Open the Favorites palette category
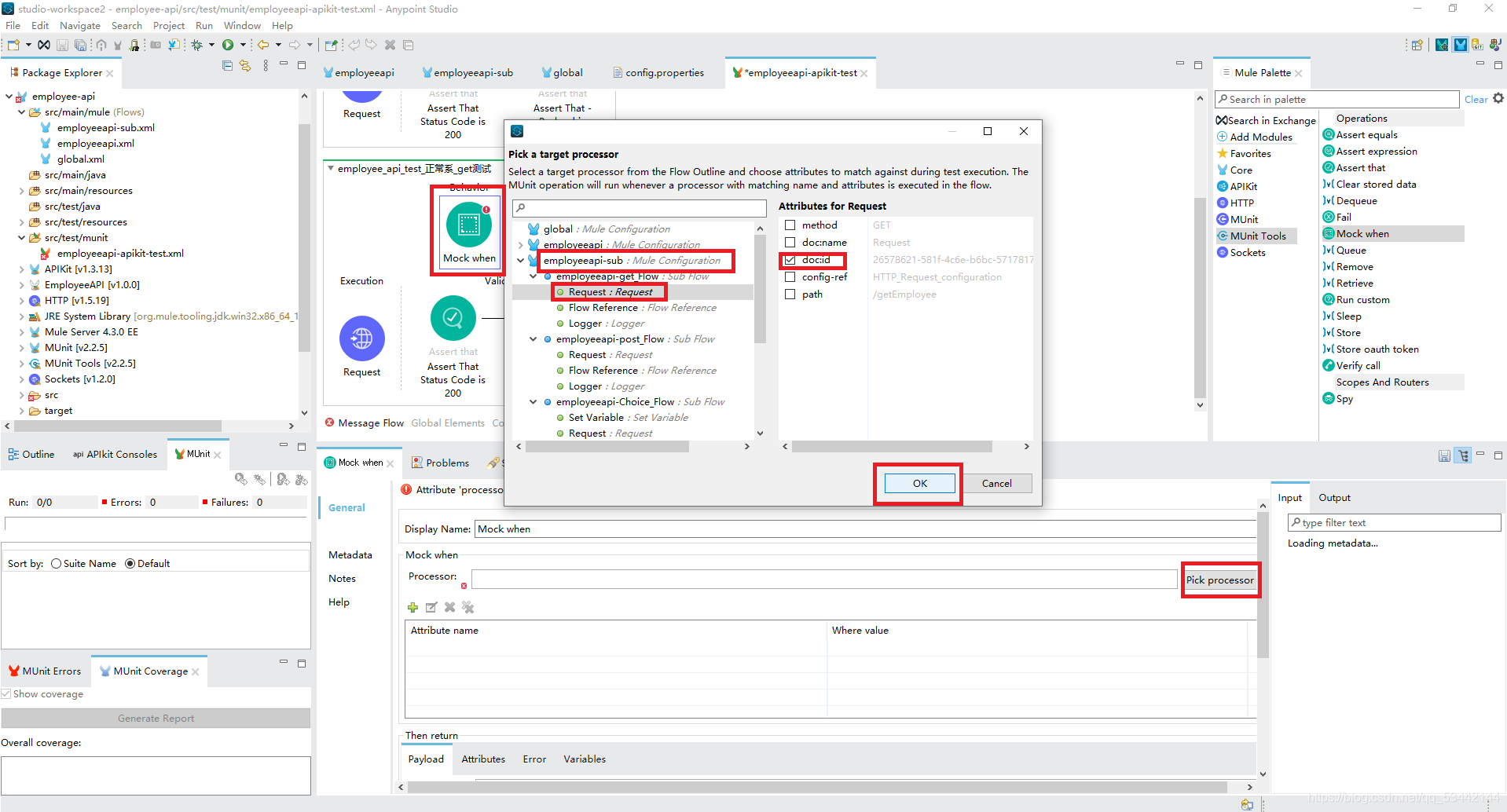The image size is (1507, 812). 1249,153
